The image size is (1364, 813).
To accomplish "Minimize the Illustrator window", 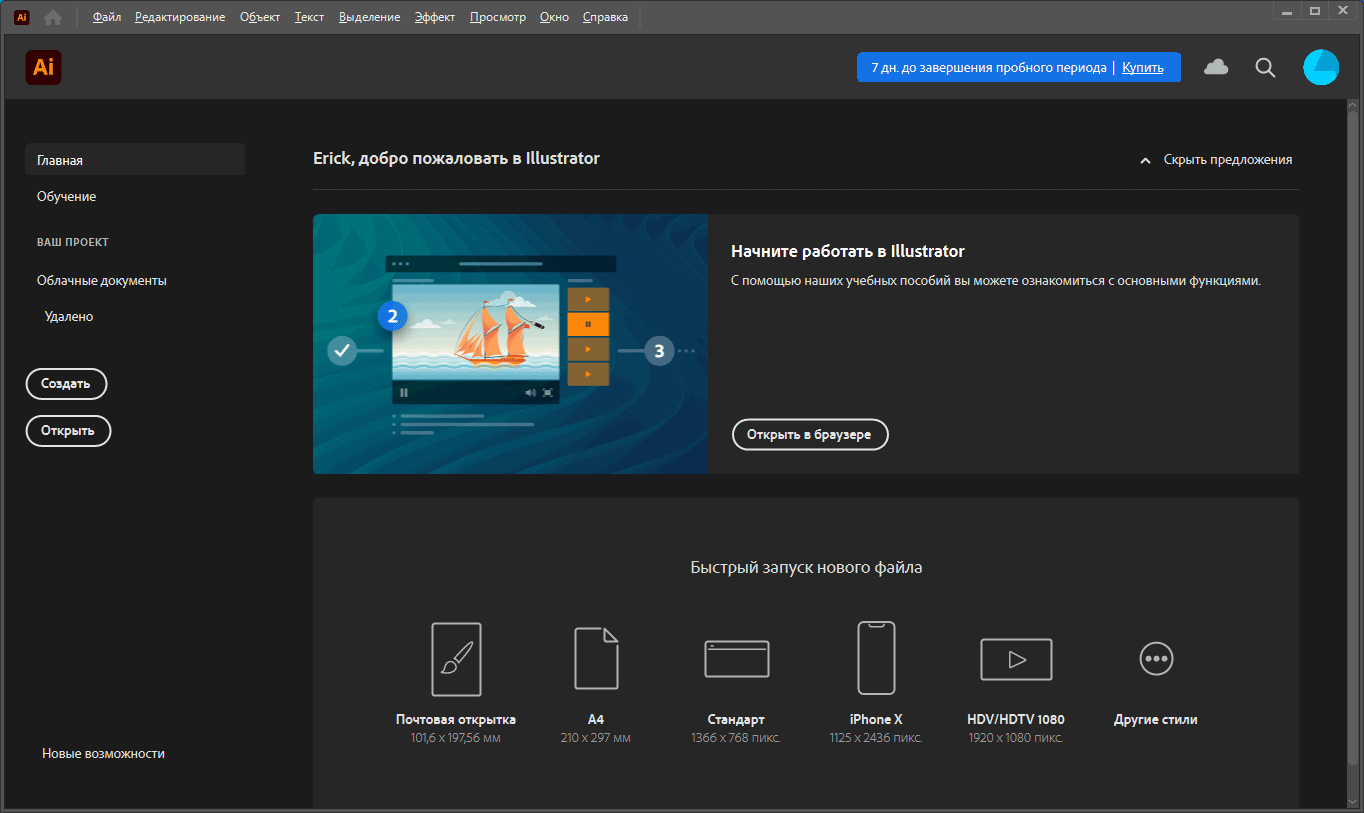I will click(x=1287, y=10).
